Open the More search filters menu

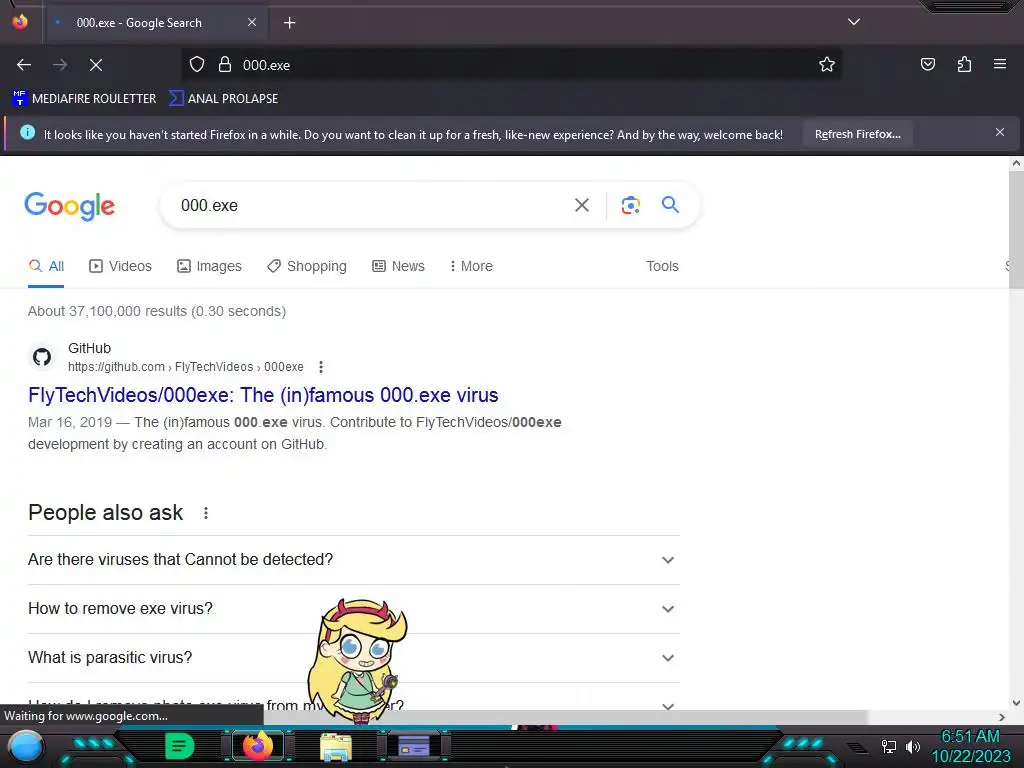point(471,266)
